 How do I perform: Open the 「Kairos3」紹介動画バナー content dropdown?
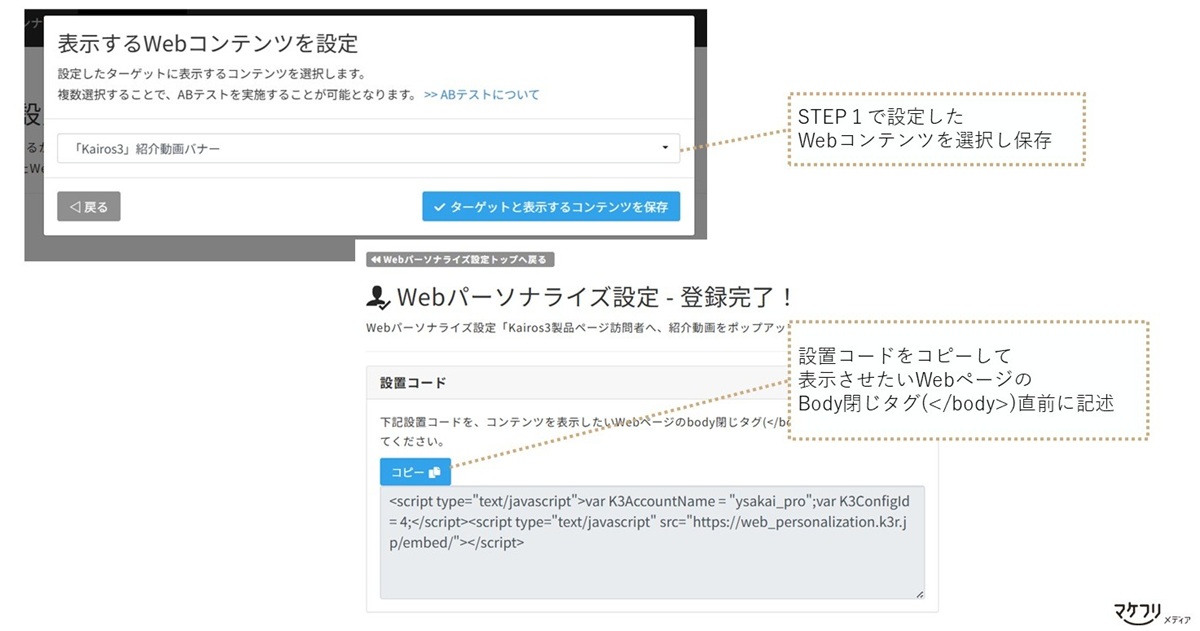(368, 148)
